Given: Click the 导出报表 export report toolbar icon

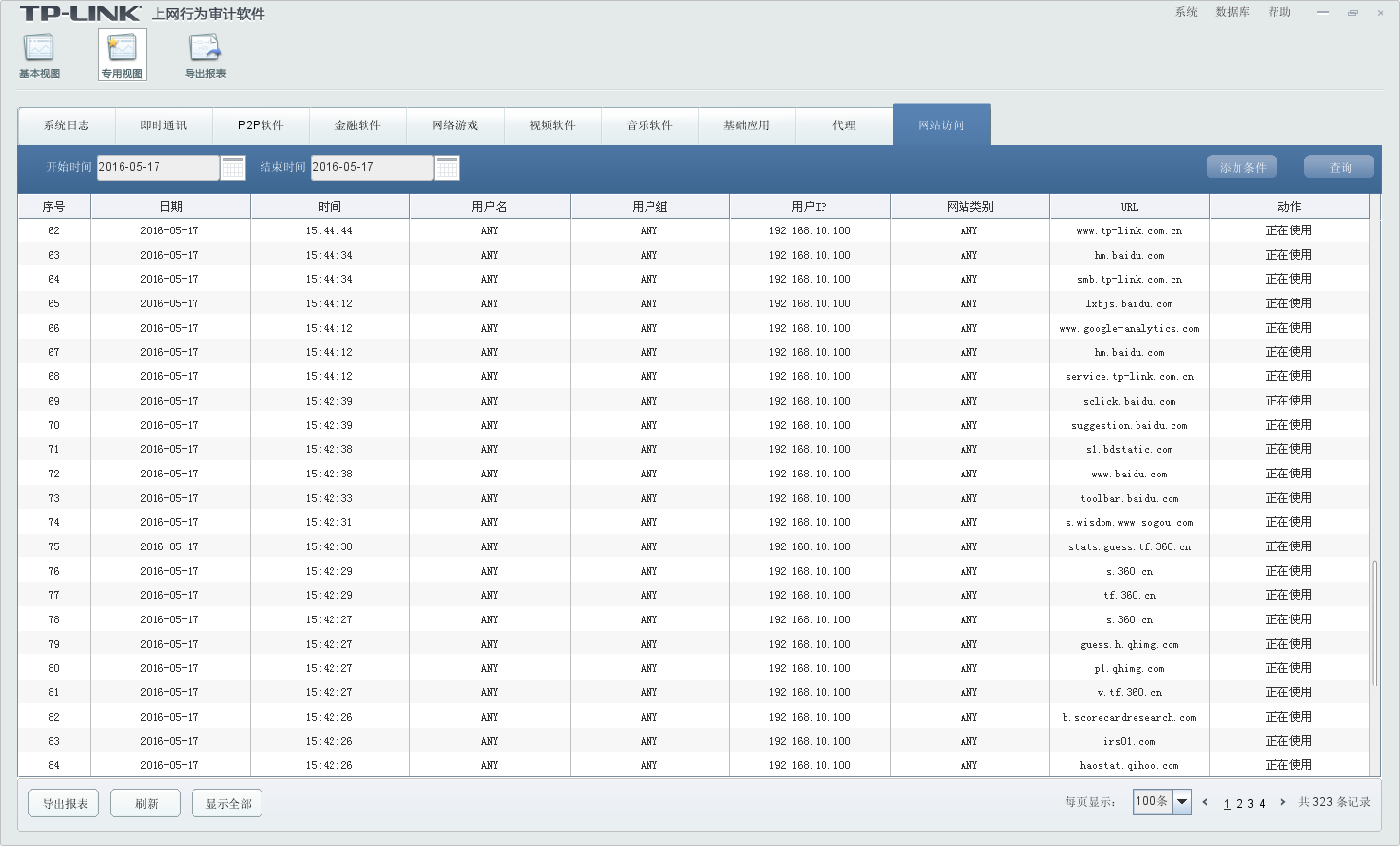Looking at the screenshot, I should click(x=205, y=55).
